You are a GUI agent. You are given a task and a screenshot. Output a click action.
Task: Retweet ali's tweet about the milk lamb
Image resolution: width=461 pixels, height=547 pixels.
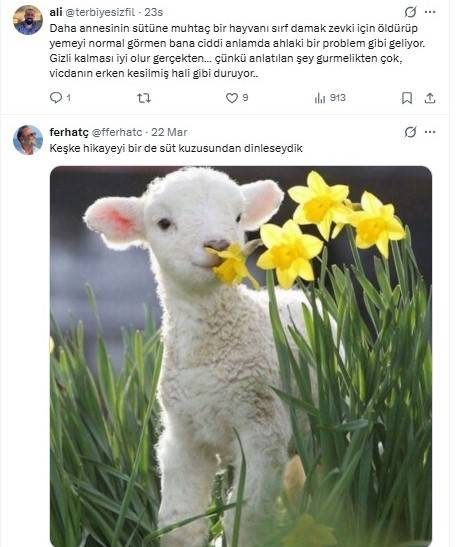click(144, 98)
